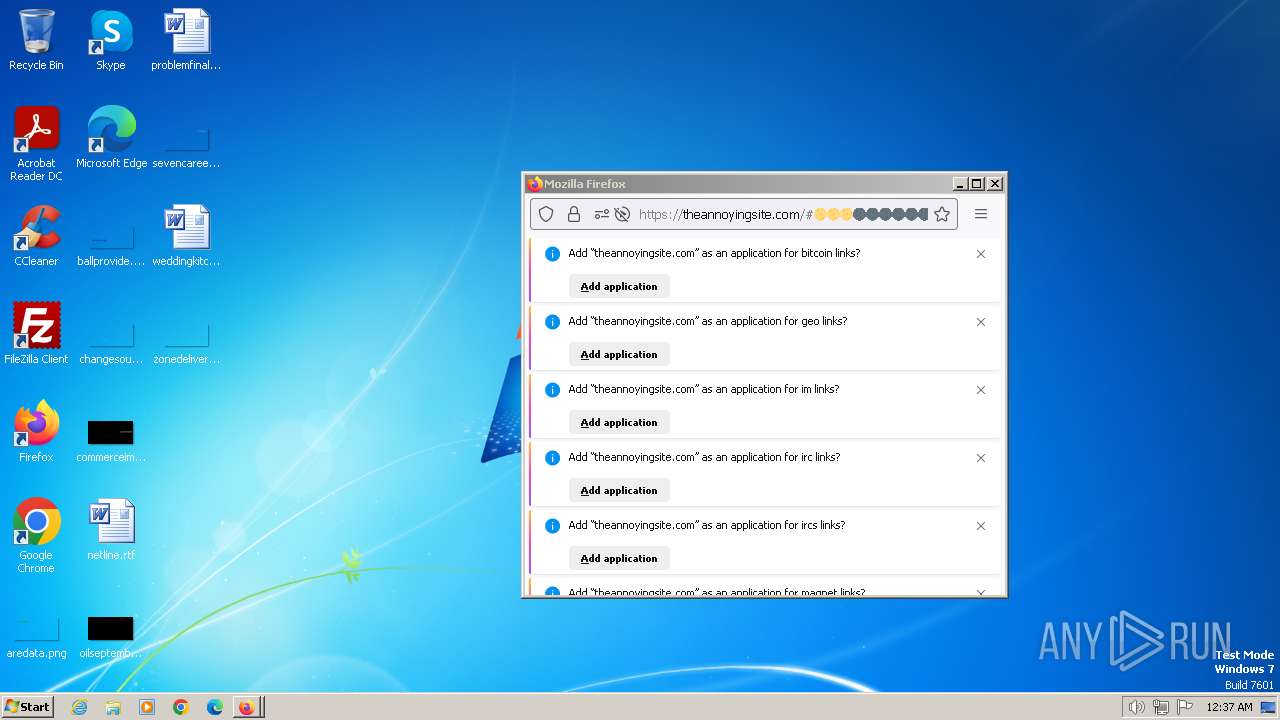Select the problemfinal document on desktop

tap(186, 40)
